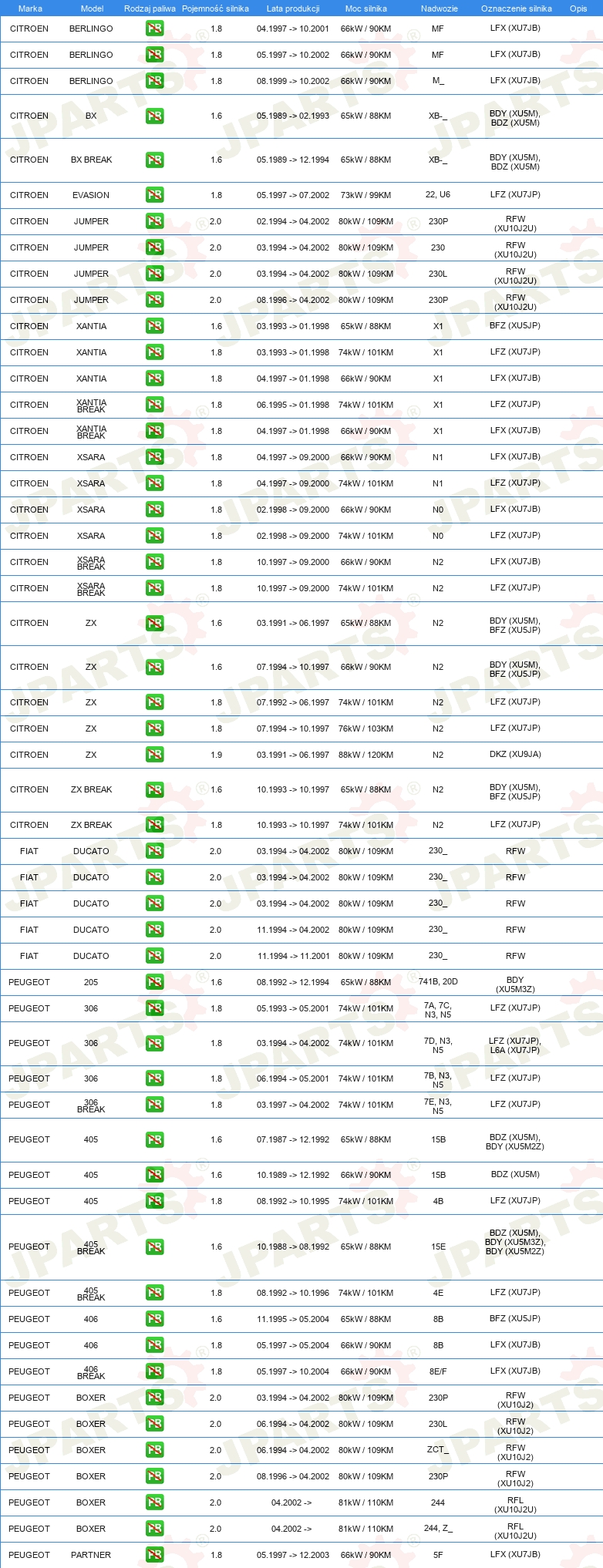Click the fuel icon in Peugeot Boxer 230L row
The height and width of the screenshot is (1568, 603).
pos(154,1424)
